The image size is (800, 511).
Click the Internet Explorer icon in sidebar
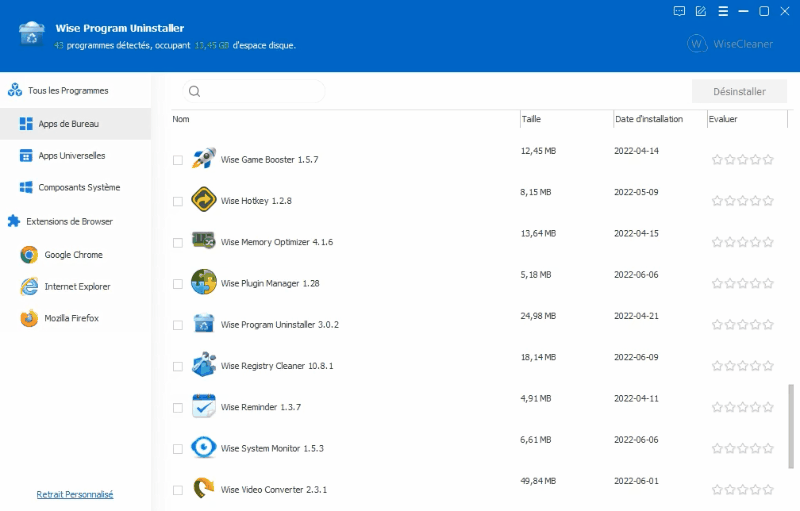[x=29, y=286]
